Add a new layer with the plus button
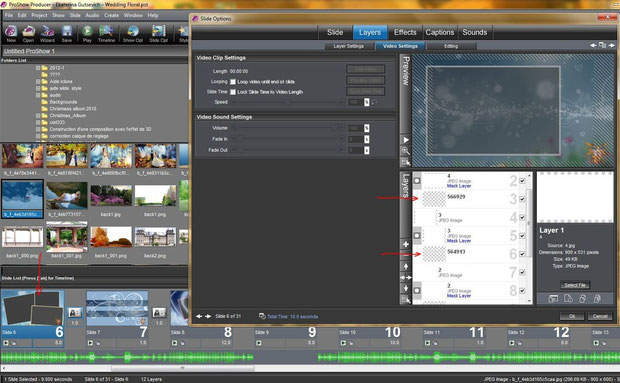Viewport: 620px width, 383px height. pos(406,244)
